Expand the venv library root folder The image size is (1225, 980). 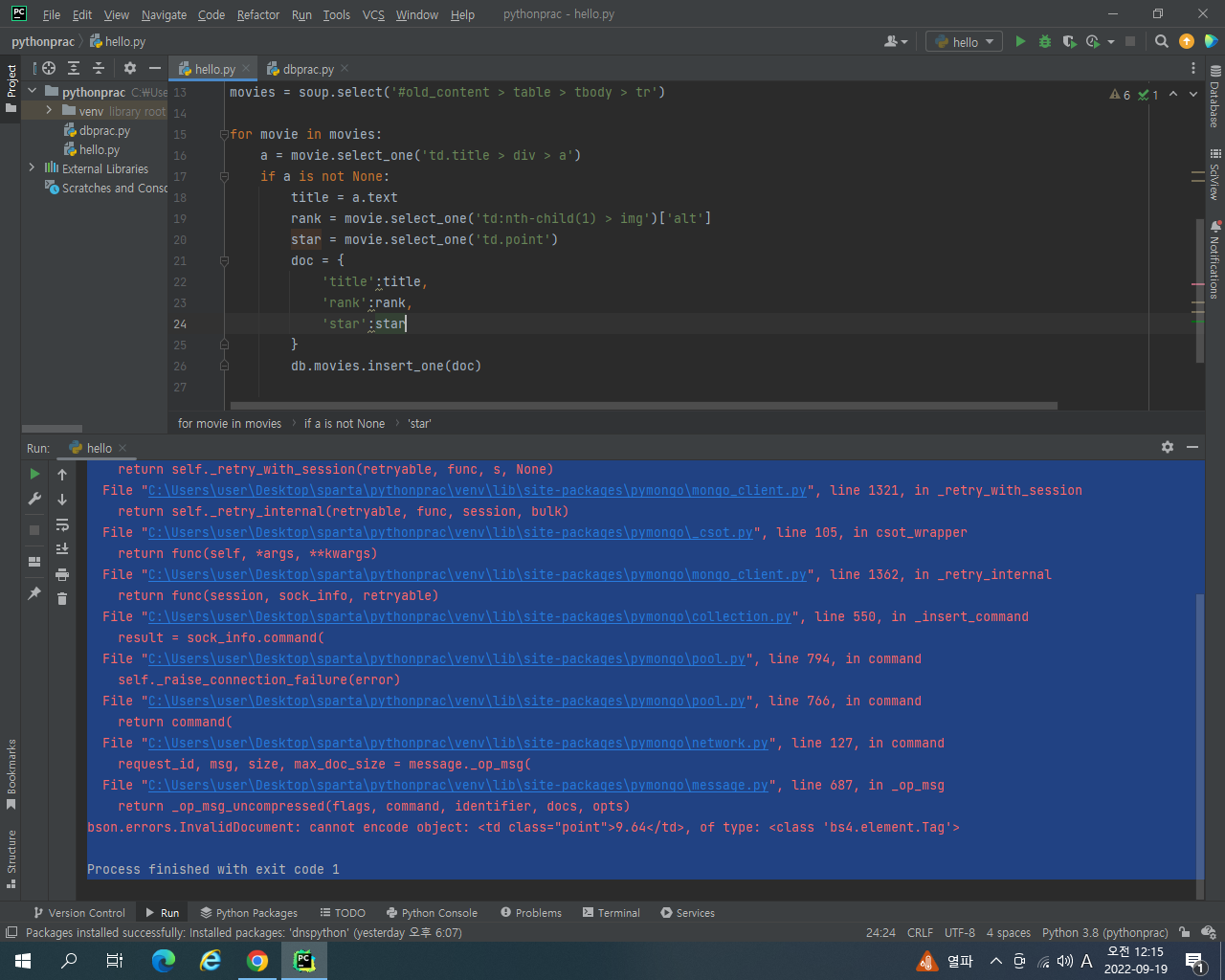[49, 110]
